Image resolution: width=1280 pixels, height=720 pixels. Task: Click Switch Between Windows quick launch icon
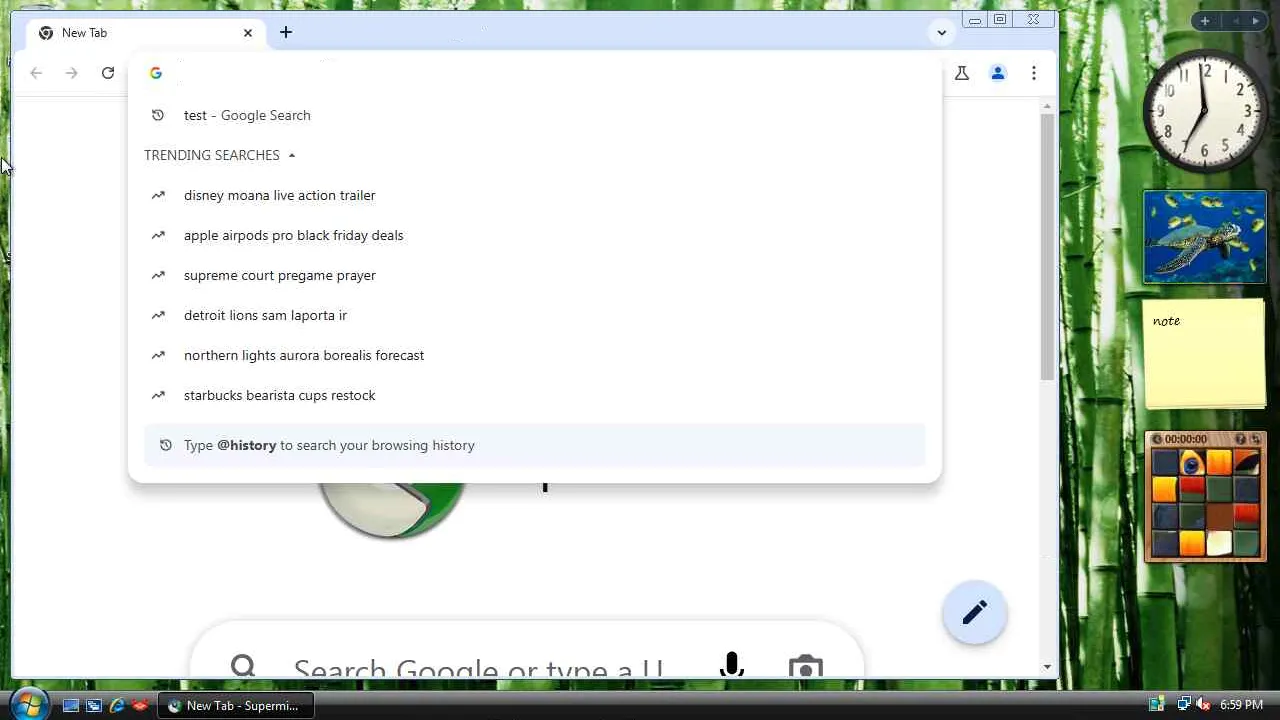[x=94, y=705]
